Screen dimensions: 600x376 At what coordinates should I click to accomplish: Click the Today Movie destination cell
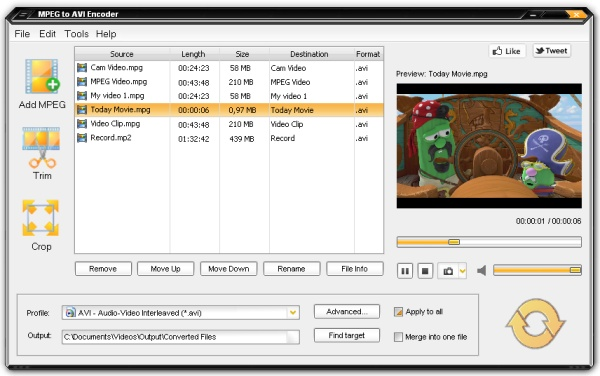292,110
